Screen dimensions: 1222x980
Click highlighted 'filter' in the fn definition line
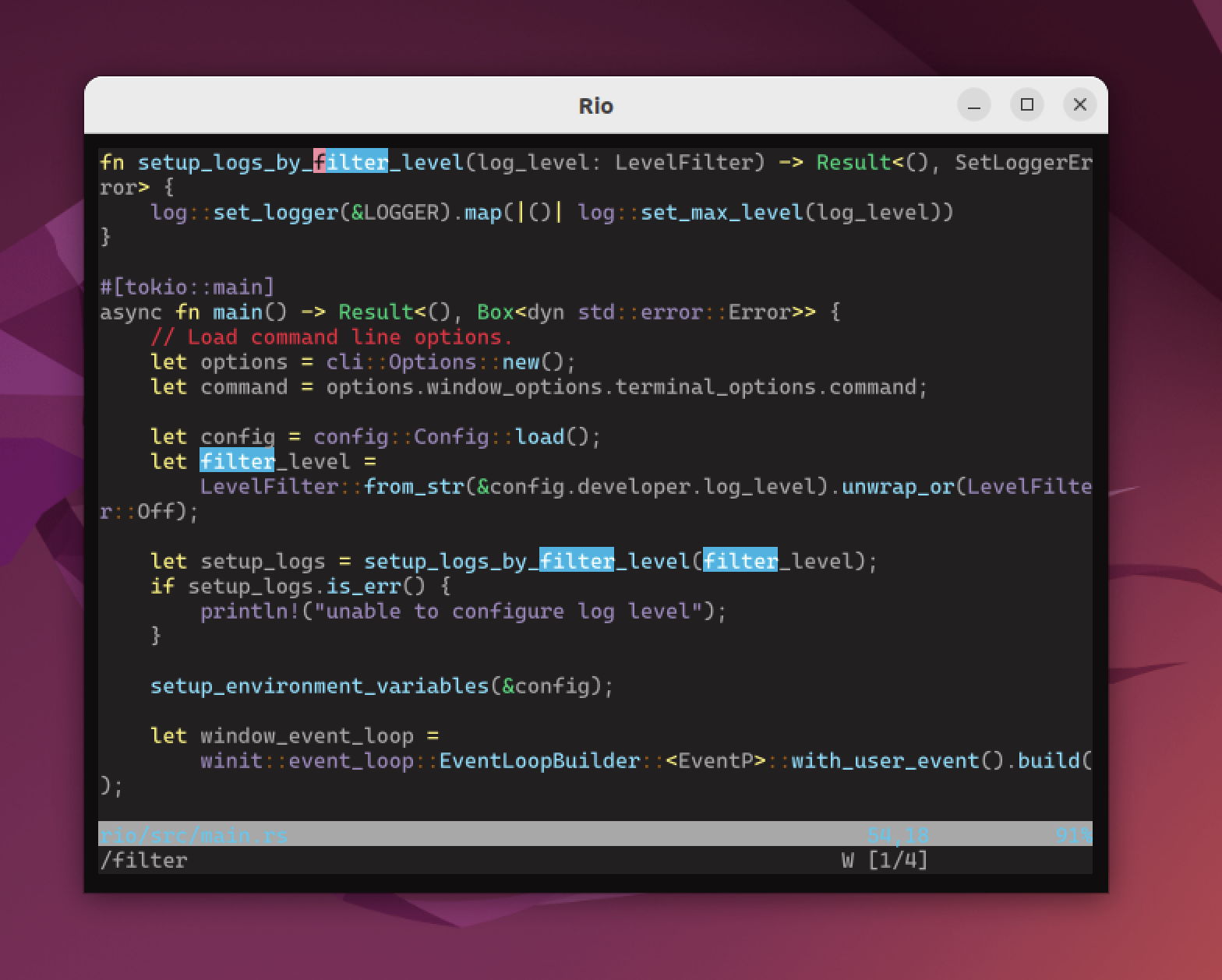[x=351, y=162]
